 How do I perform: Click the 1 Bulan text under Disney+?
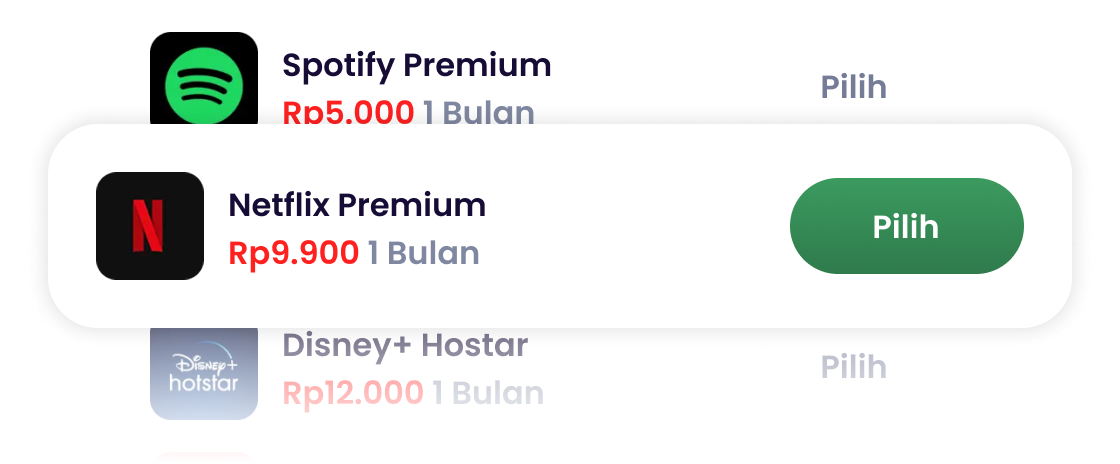click(488, 393)
